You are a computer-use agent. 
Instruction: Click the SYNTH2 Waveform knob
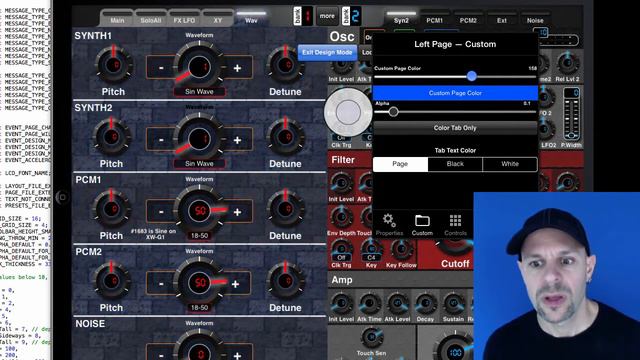click(199, 138)
